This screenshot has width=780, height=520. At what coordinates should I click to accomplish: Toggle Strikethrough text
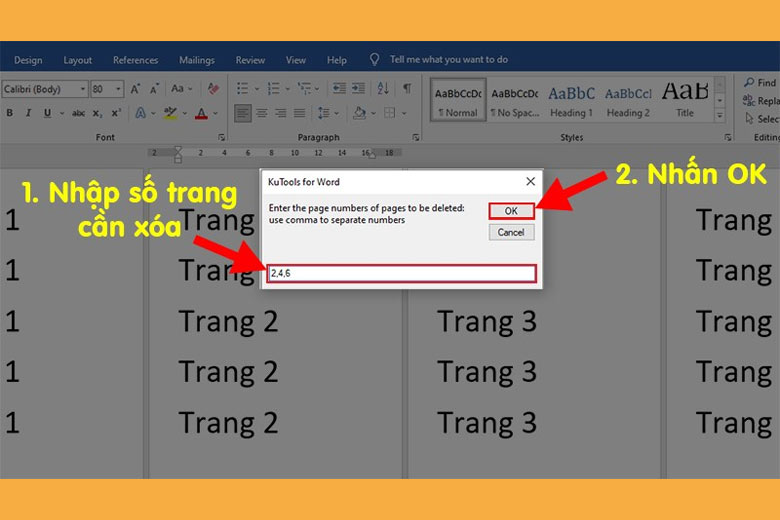[x=78, y=113]
